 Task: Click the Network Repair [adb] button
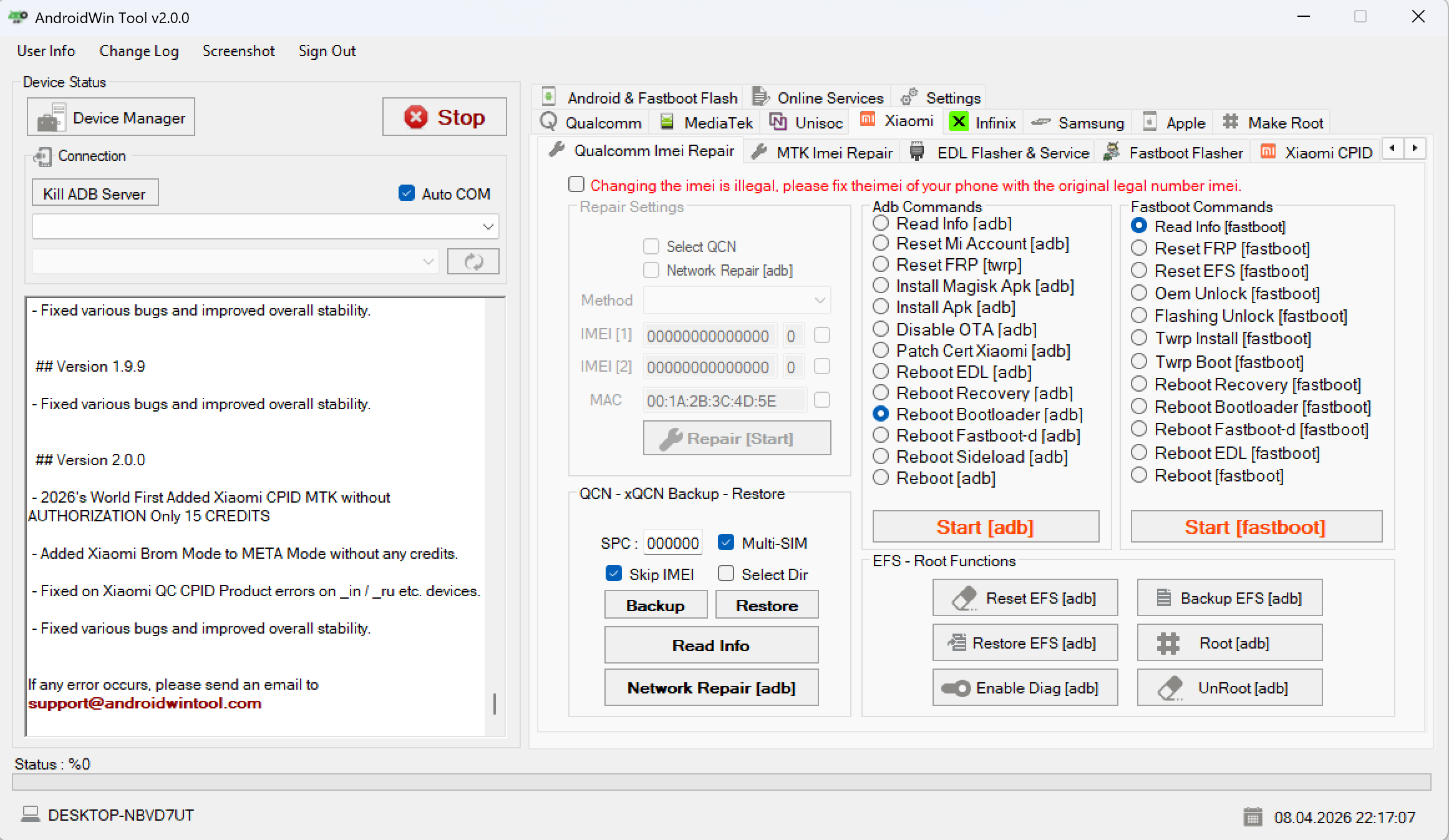(711, 687)
